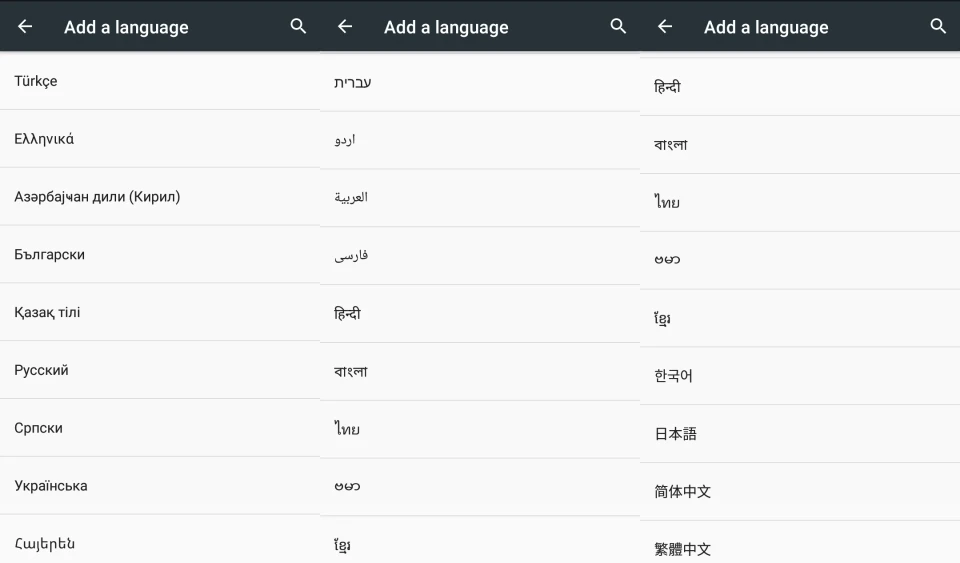Go back using the arrow in the middle screen
Screen dimensions: 960x563
click(x=345, y=26)
